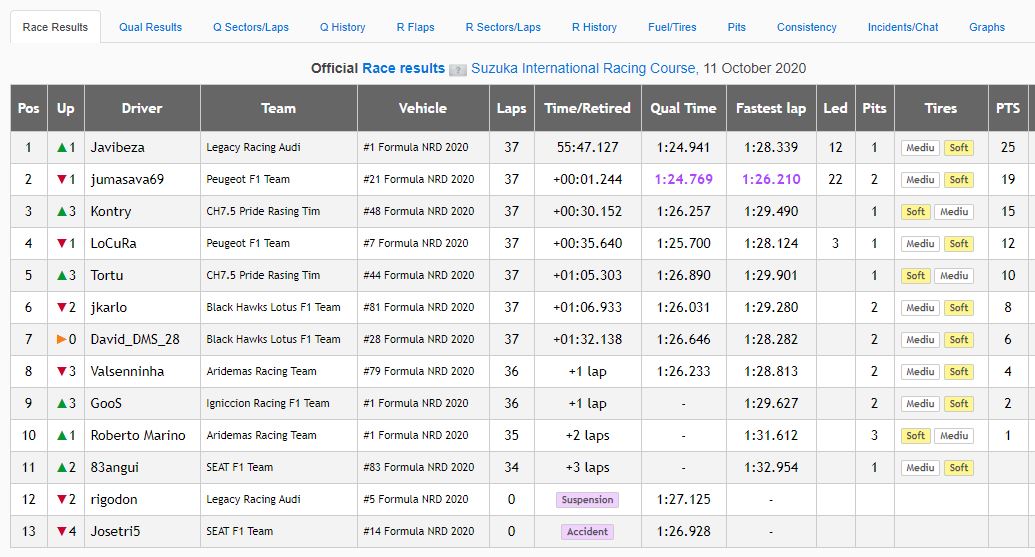Click the Soft tire badge in Kontry's row

click(x=915, y=212)
